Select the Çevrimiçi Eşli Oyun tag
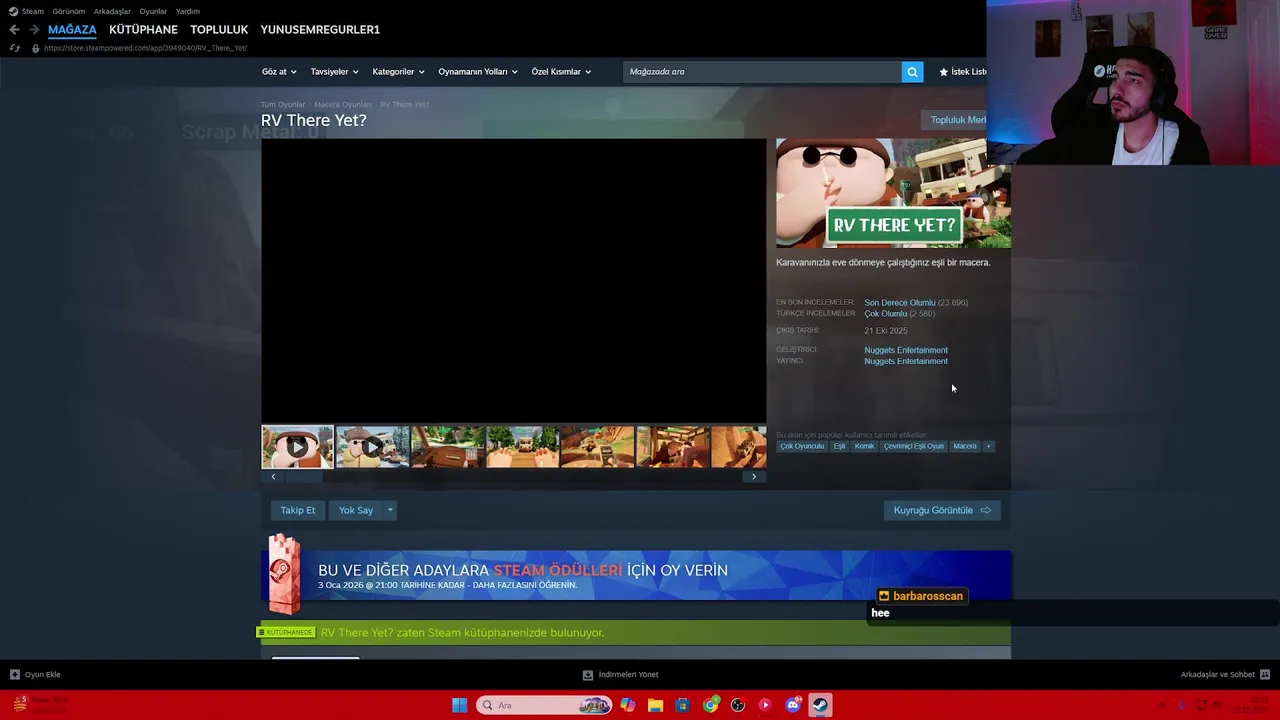This screenshot has height=720, width=1280. coord(914,446)
